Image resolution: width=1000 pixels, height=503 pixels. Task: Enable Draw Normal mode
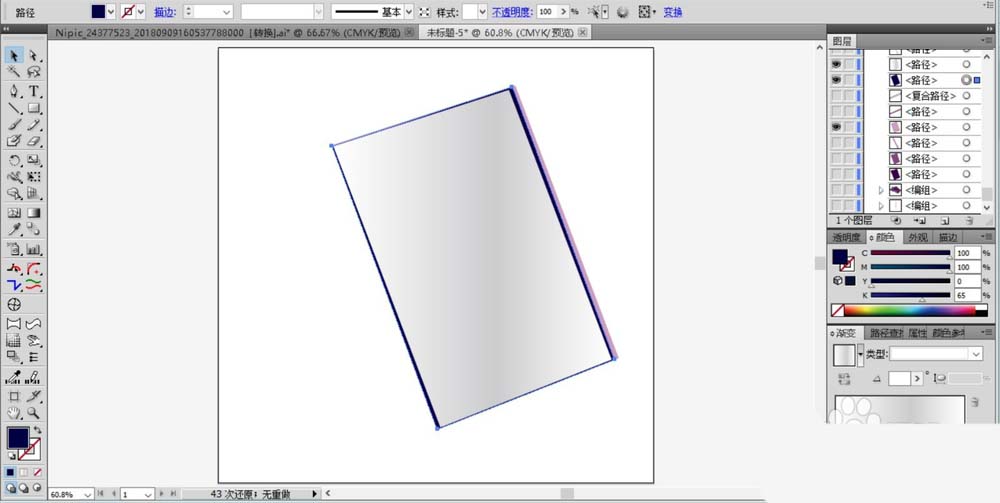(10, 488)
